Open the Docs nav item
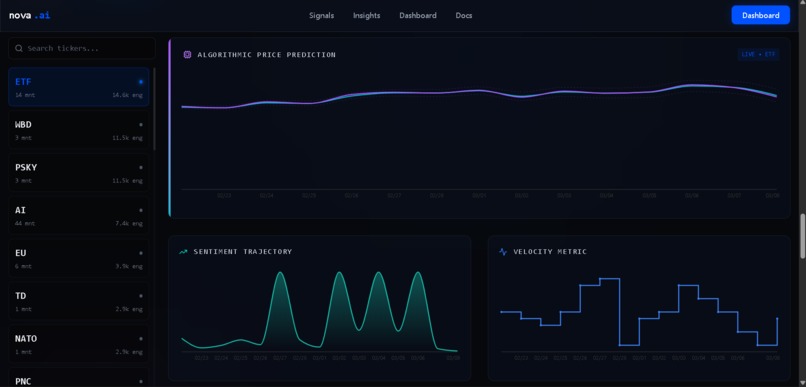The image size is (806, 387). pyautogui.click(x=464, y=15)
